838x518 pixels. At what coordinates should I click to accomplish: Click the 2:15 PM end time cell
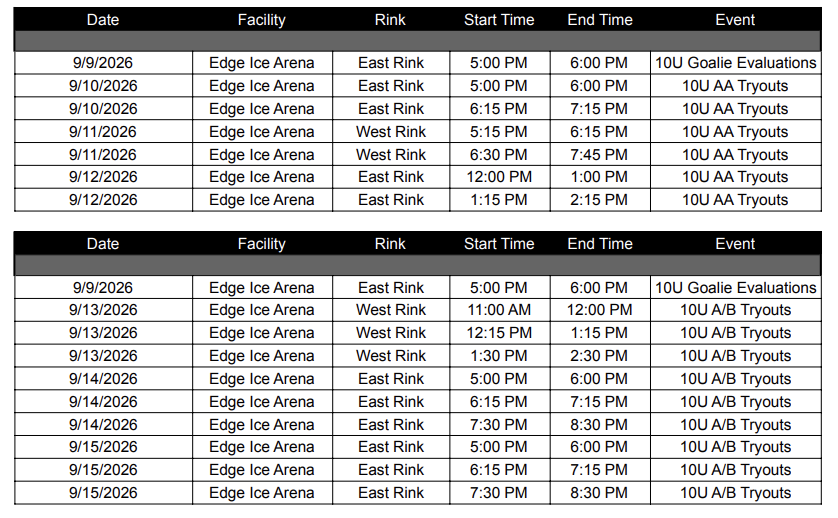coord(600,200)
